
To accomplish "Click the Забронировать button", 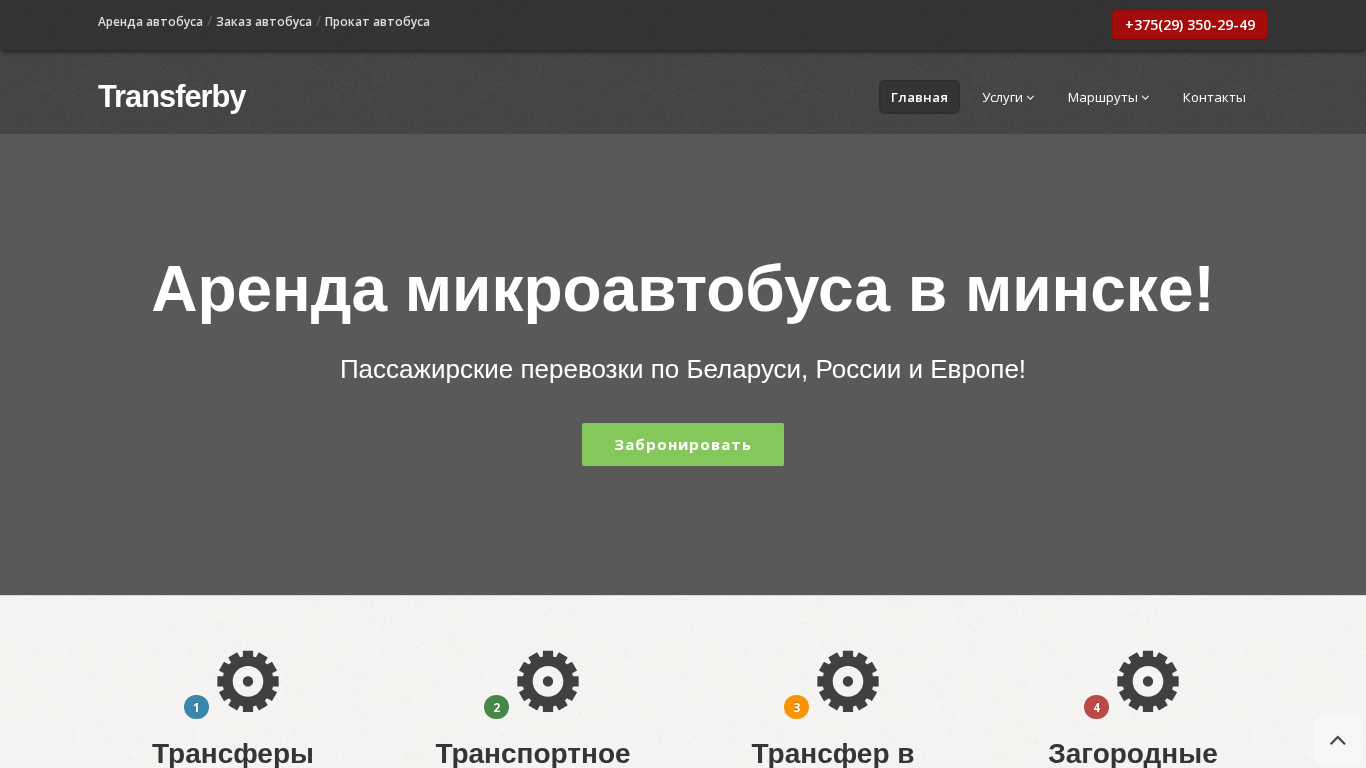I will coord(683,444).
